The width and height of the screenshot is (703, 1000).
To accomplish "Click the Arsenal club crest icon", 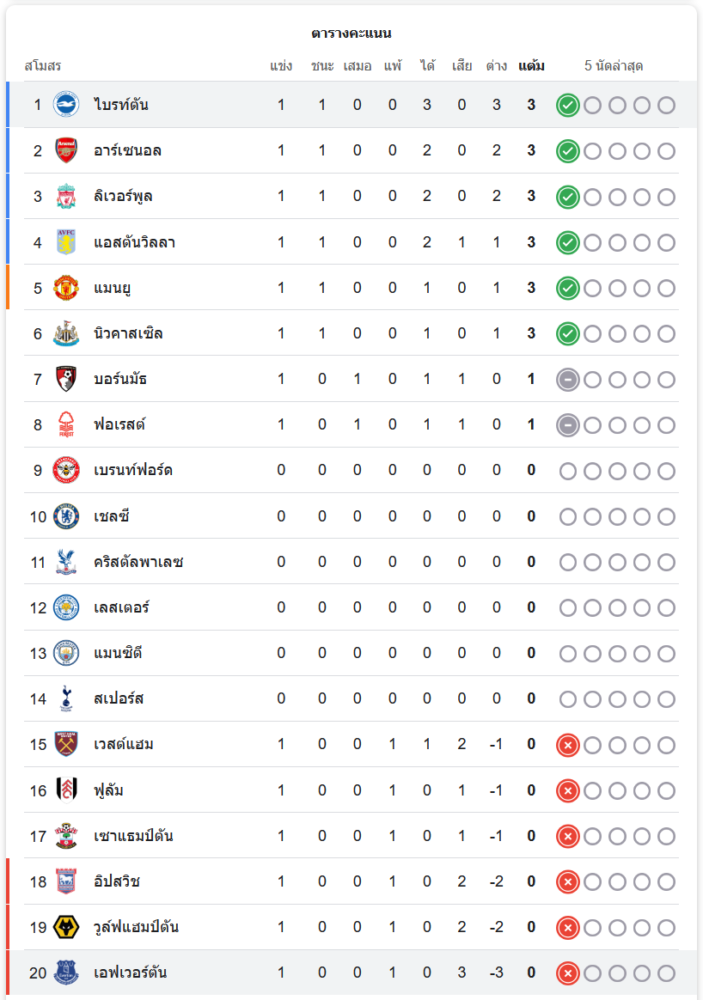I will pos(66,150).
